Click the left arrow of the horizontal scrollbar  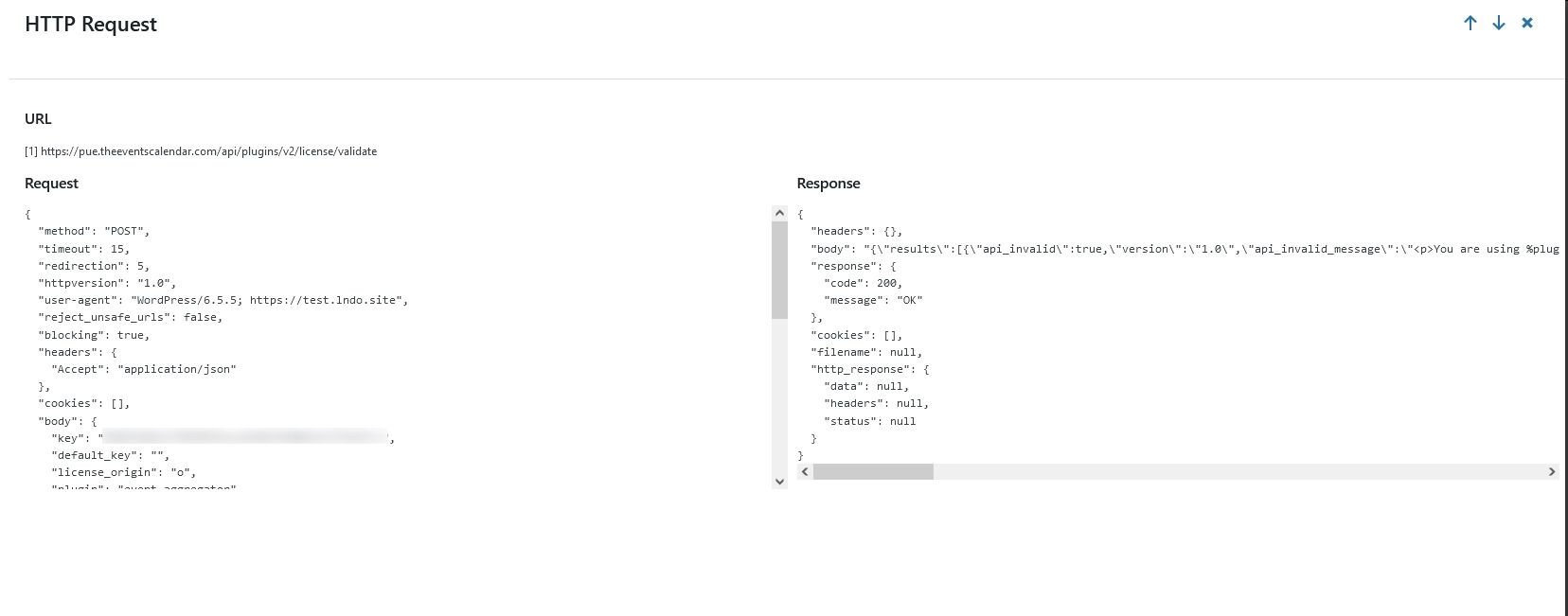[x=804, y=470]
